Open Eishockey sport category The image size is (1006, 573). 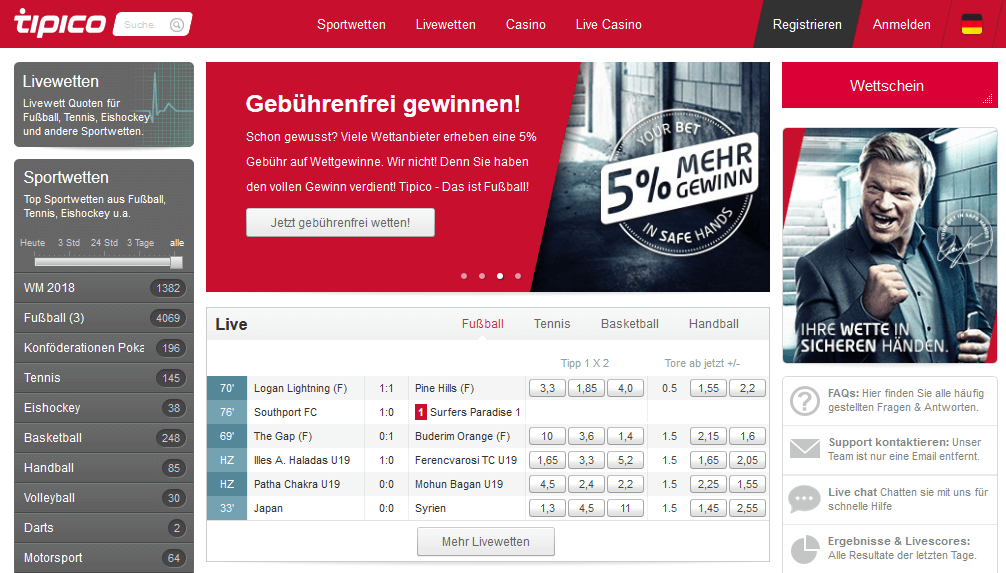tap(104, 408)
